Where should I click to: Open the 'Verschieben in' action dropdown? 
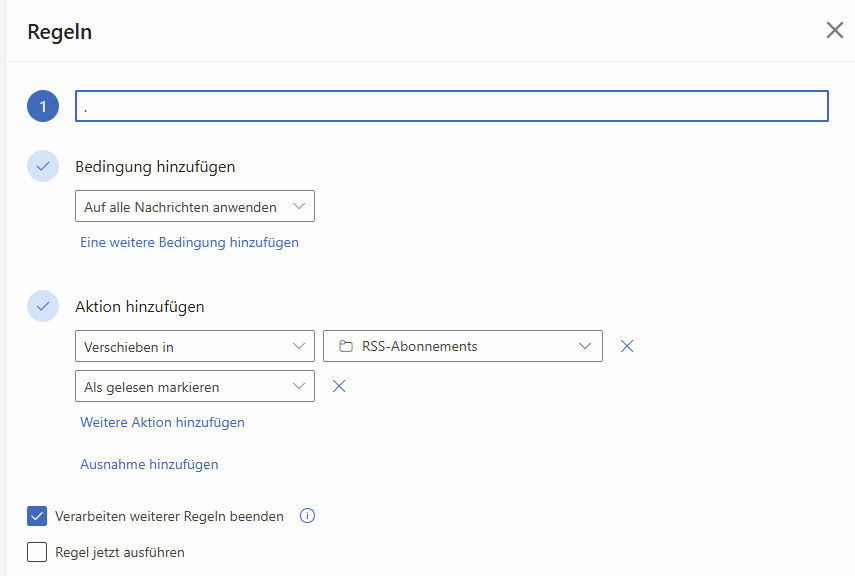[195, 346]
